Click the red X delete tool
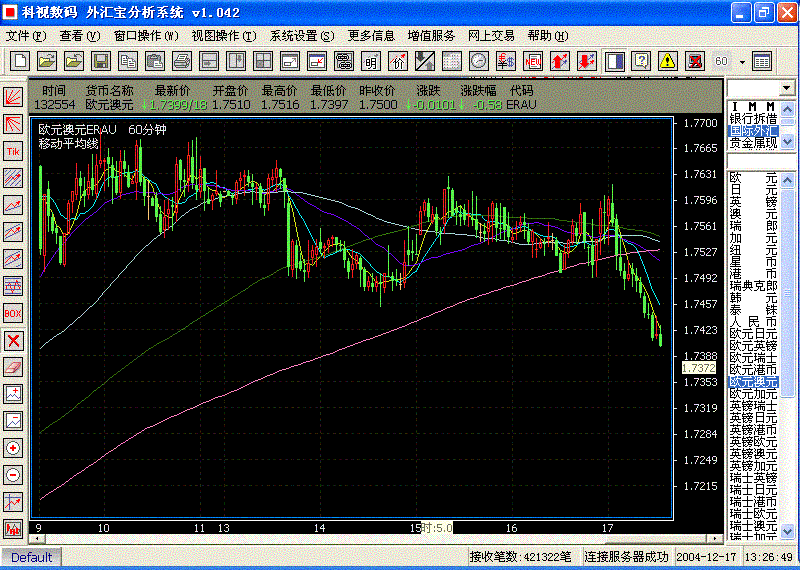Screen dimensions: 800x570 13,340
